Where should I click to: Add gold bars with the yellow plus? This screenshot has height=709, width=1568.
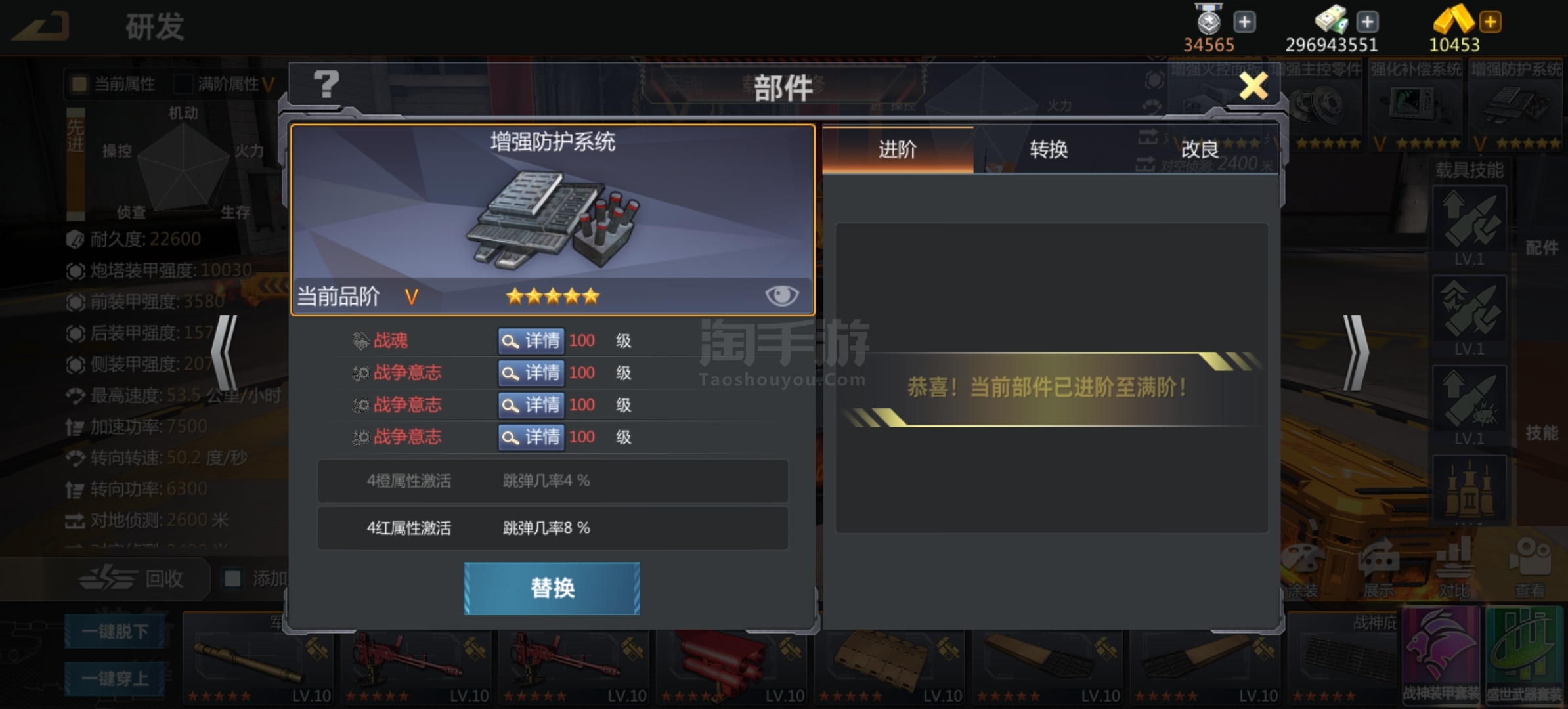[x=1491, y=22]
